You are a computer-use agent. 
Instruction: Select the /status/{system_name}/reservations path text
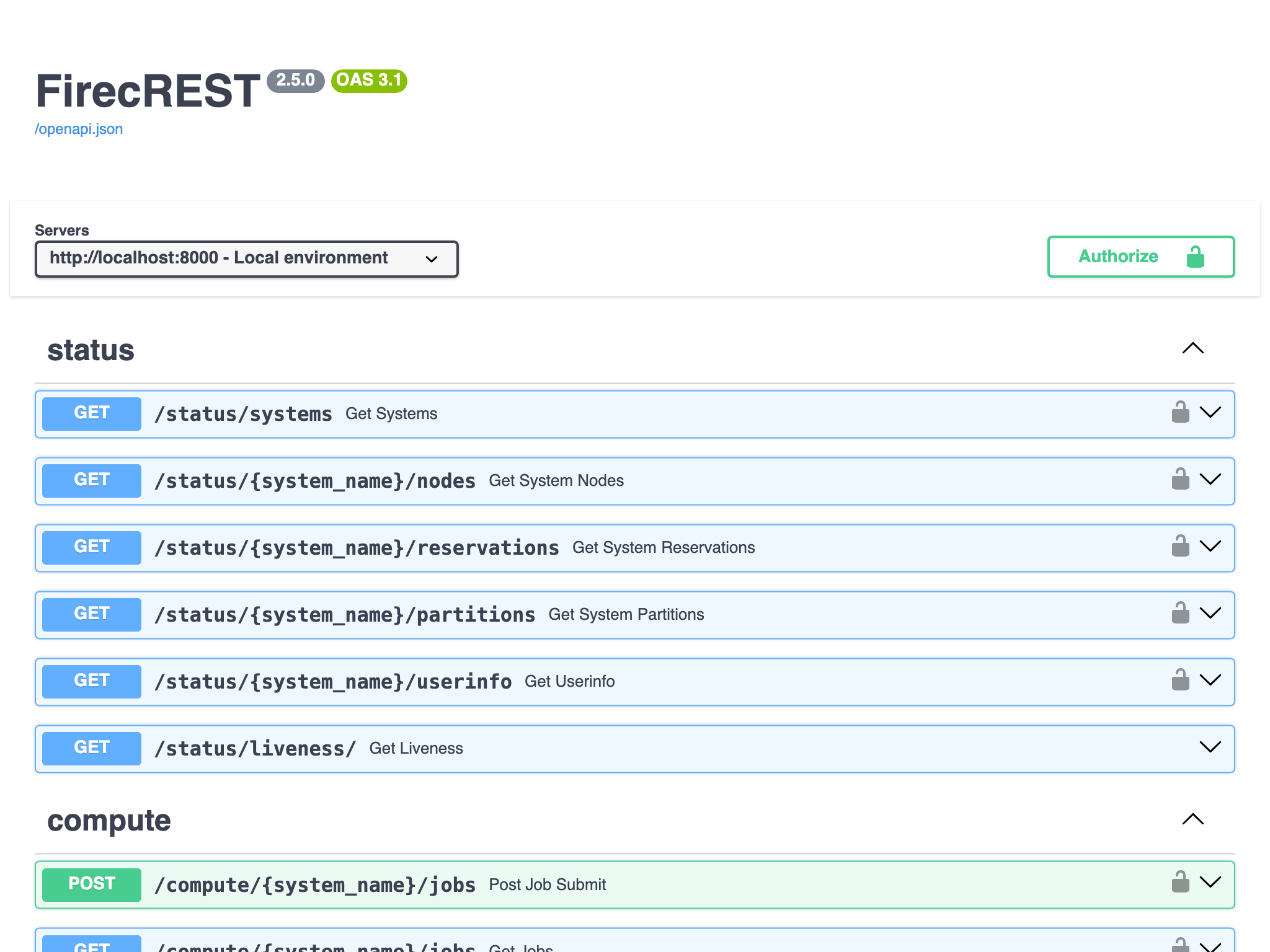pos(357,548)
